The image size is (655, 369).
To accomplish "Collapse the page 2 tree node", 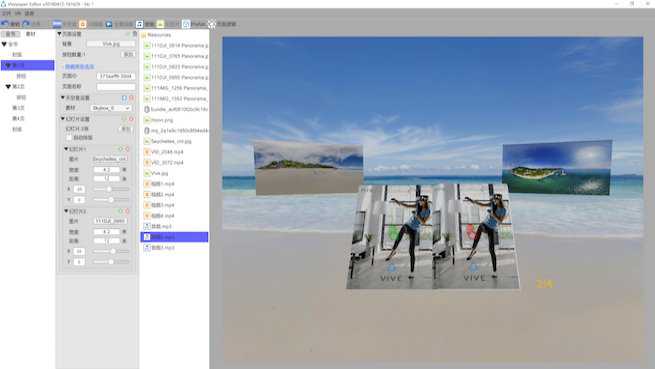I will pos(8,87).
